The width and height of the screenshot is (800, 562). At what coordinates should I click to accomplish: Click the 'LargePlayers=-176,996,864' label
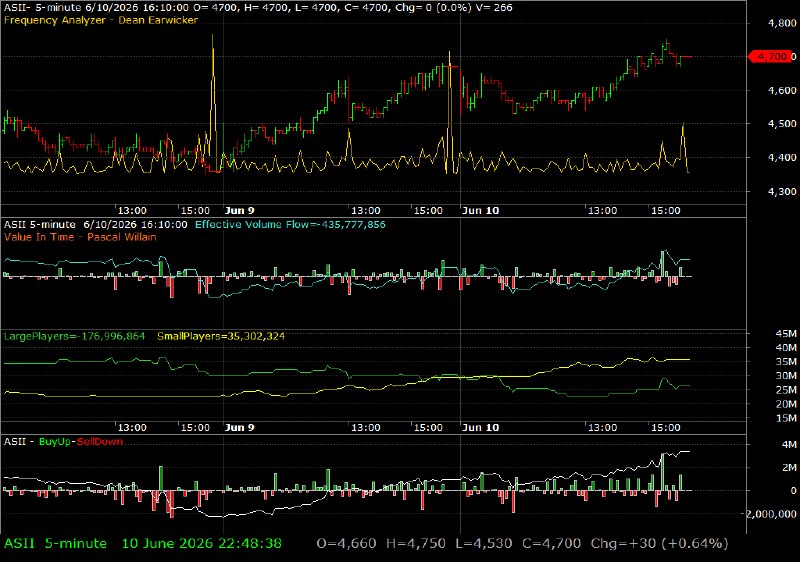74,336
